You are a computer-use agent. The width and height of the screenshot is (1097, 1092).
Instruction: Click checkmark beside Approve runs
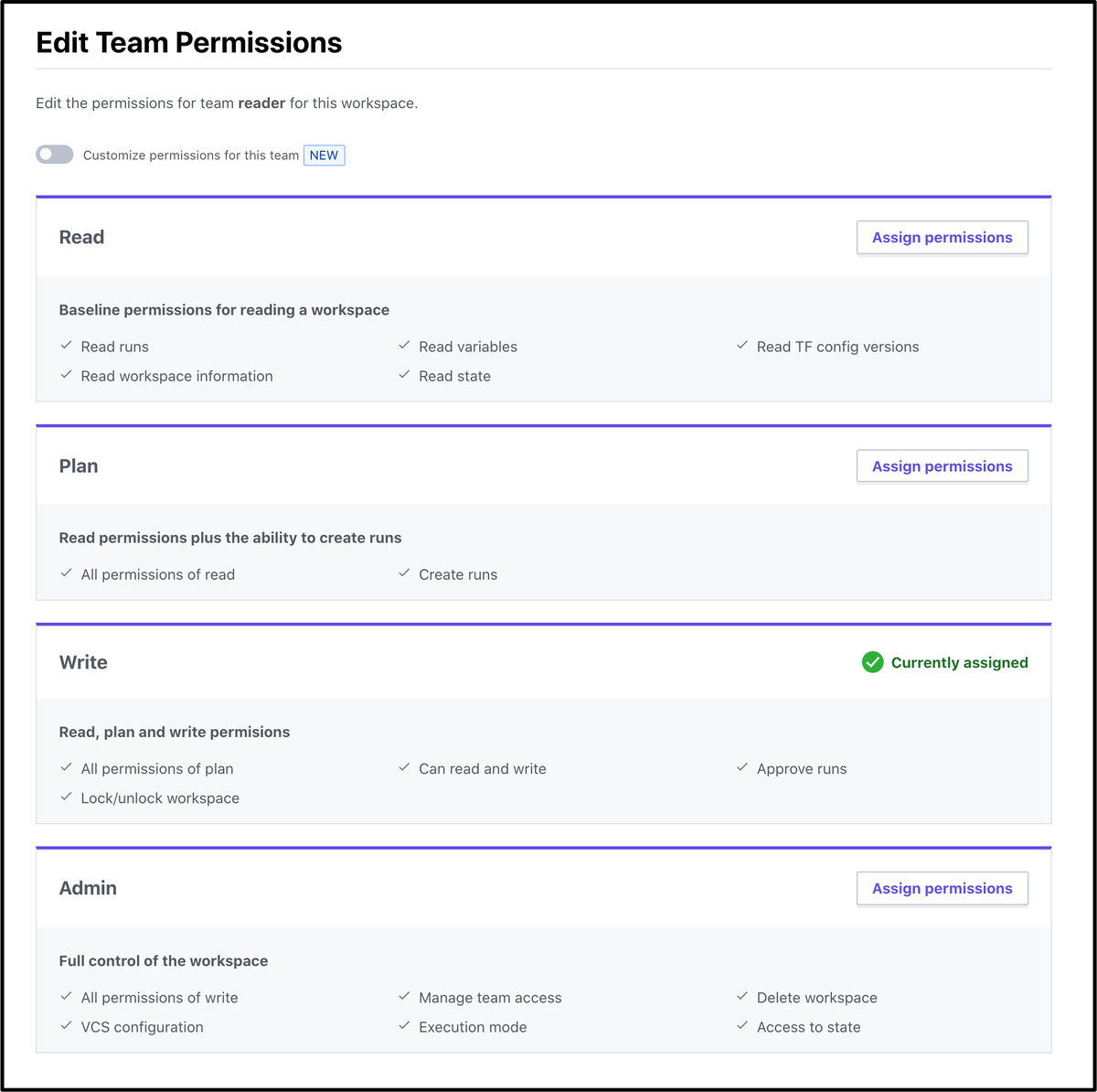(x=742, y=768)
